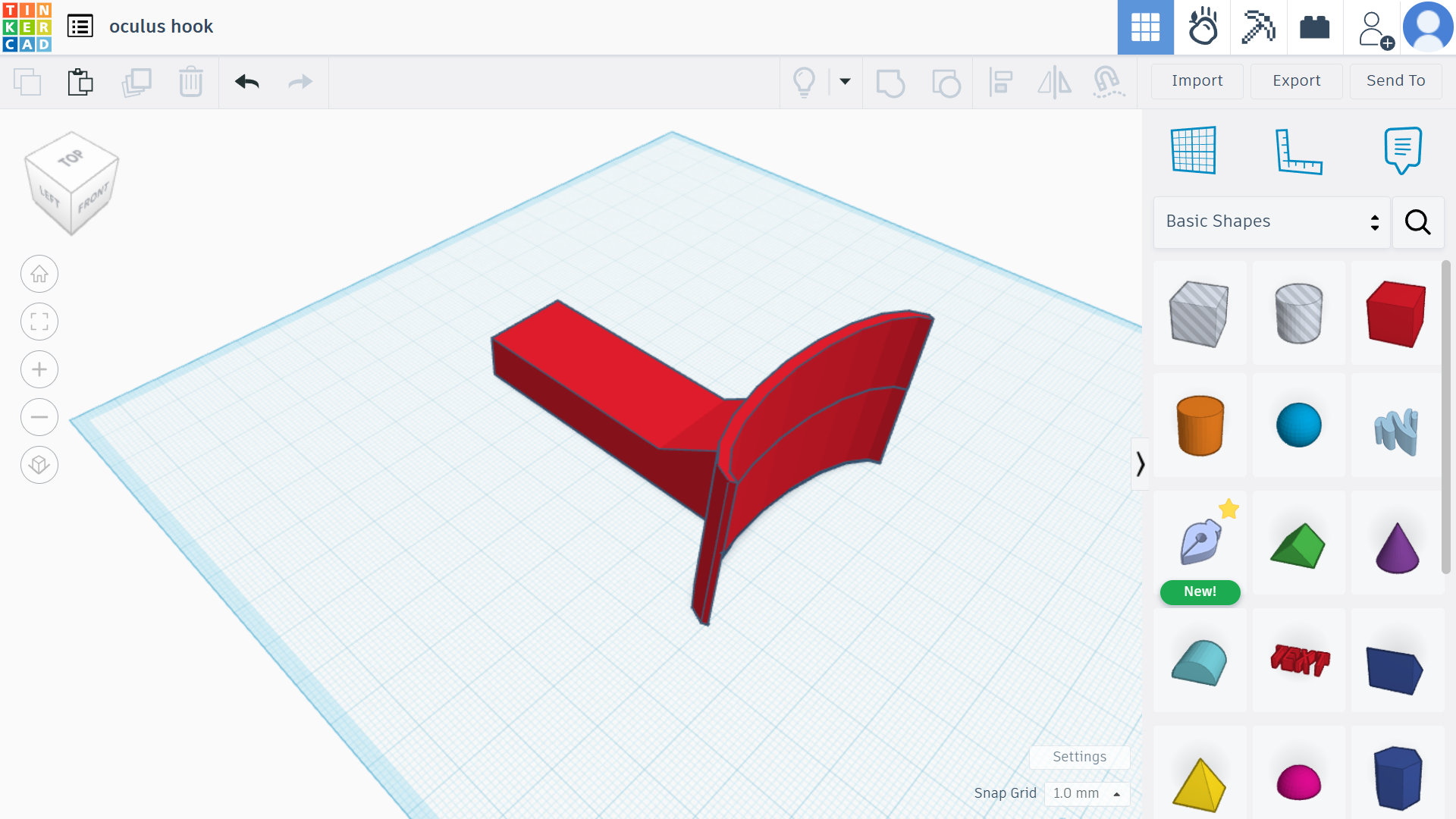Select the Align tool

tap(1001, 82)
